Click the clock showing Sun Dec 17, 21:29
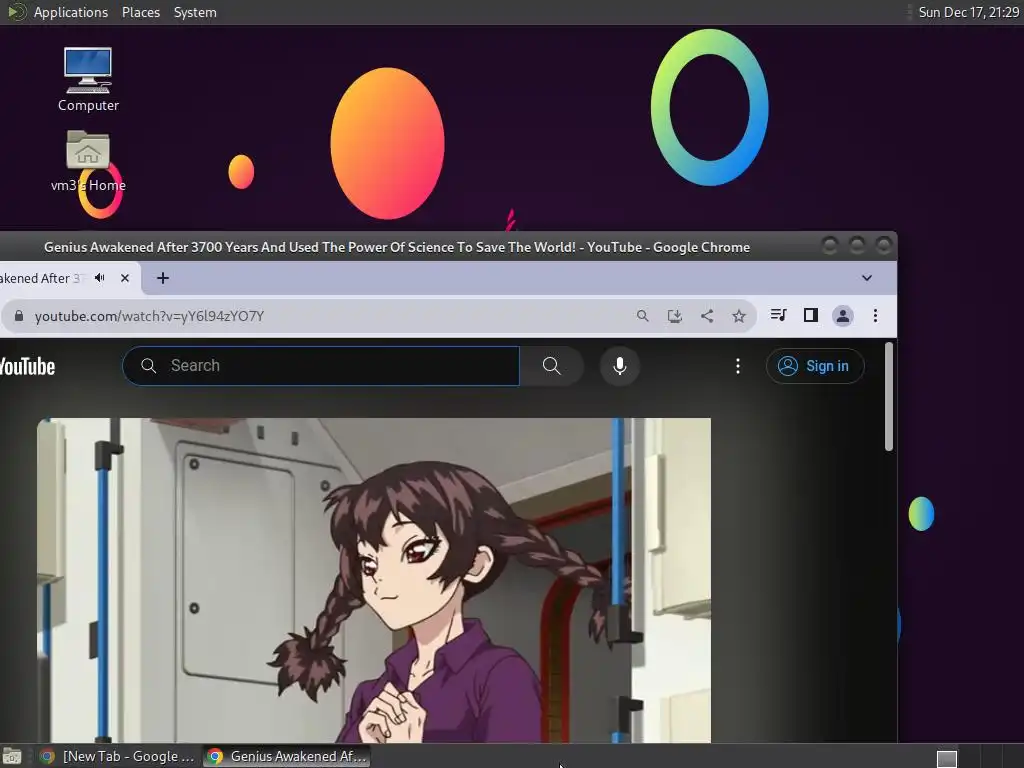Image resolution: width=1024 pixels, height=768 pixels. [x=968, y=12]
